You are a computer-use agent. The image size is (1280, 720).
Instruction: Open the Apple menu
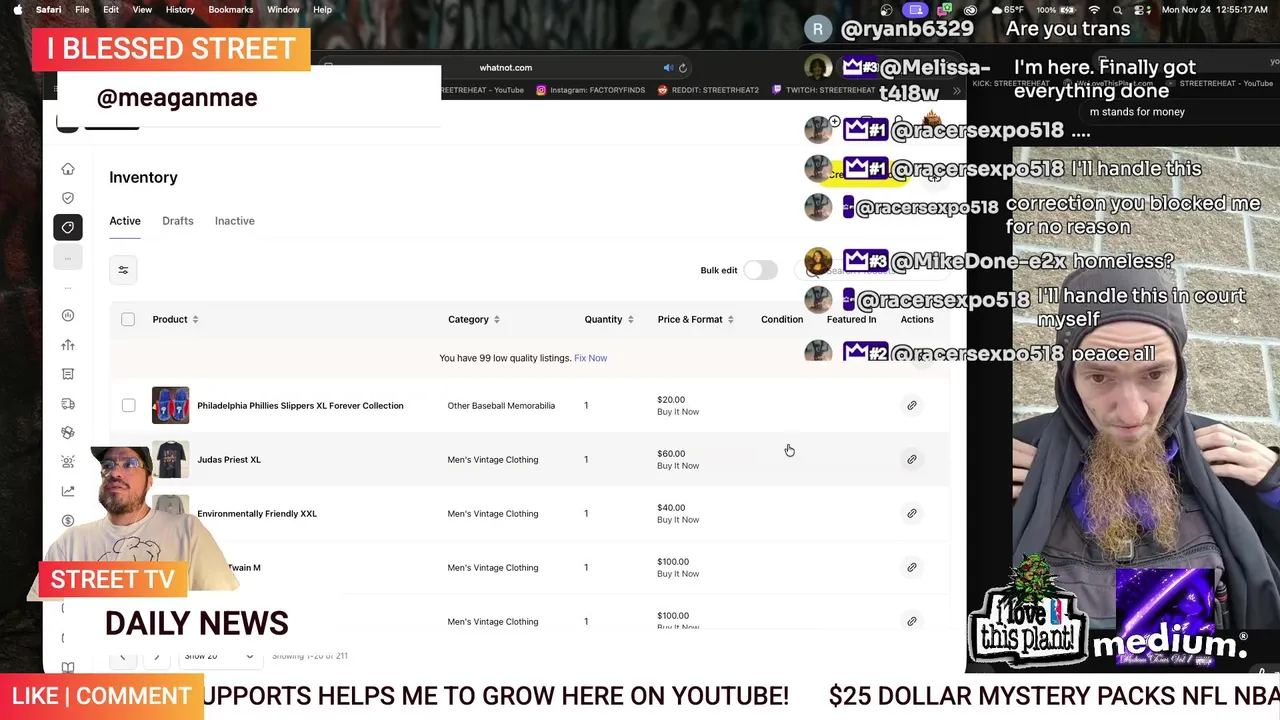tap(17, 10)
